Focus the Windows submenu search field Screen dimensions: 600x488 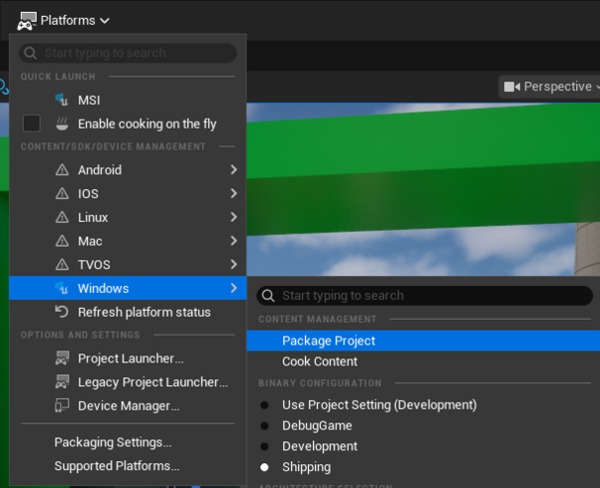click(425, 295)
